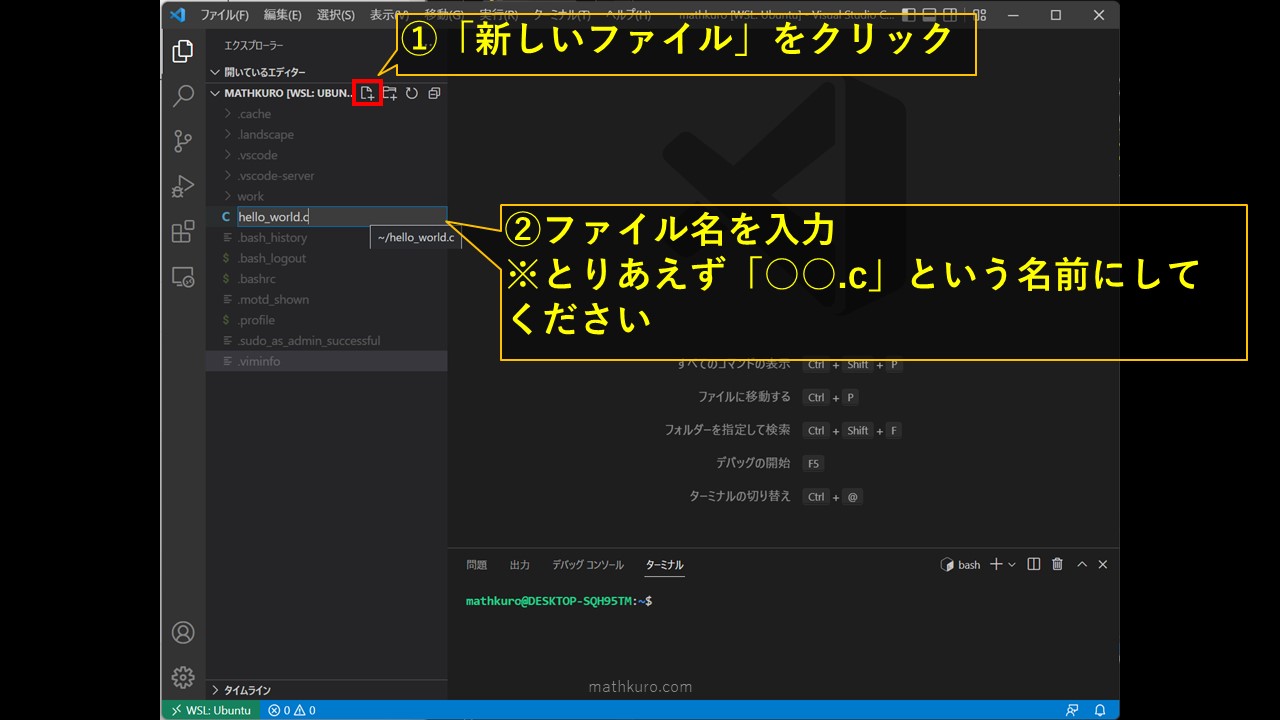Image resolution: width=1280 pixels, height=720 pixels.
Task: Click the VS Code logo in title bar
Action: 178,15
